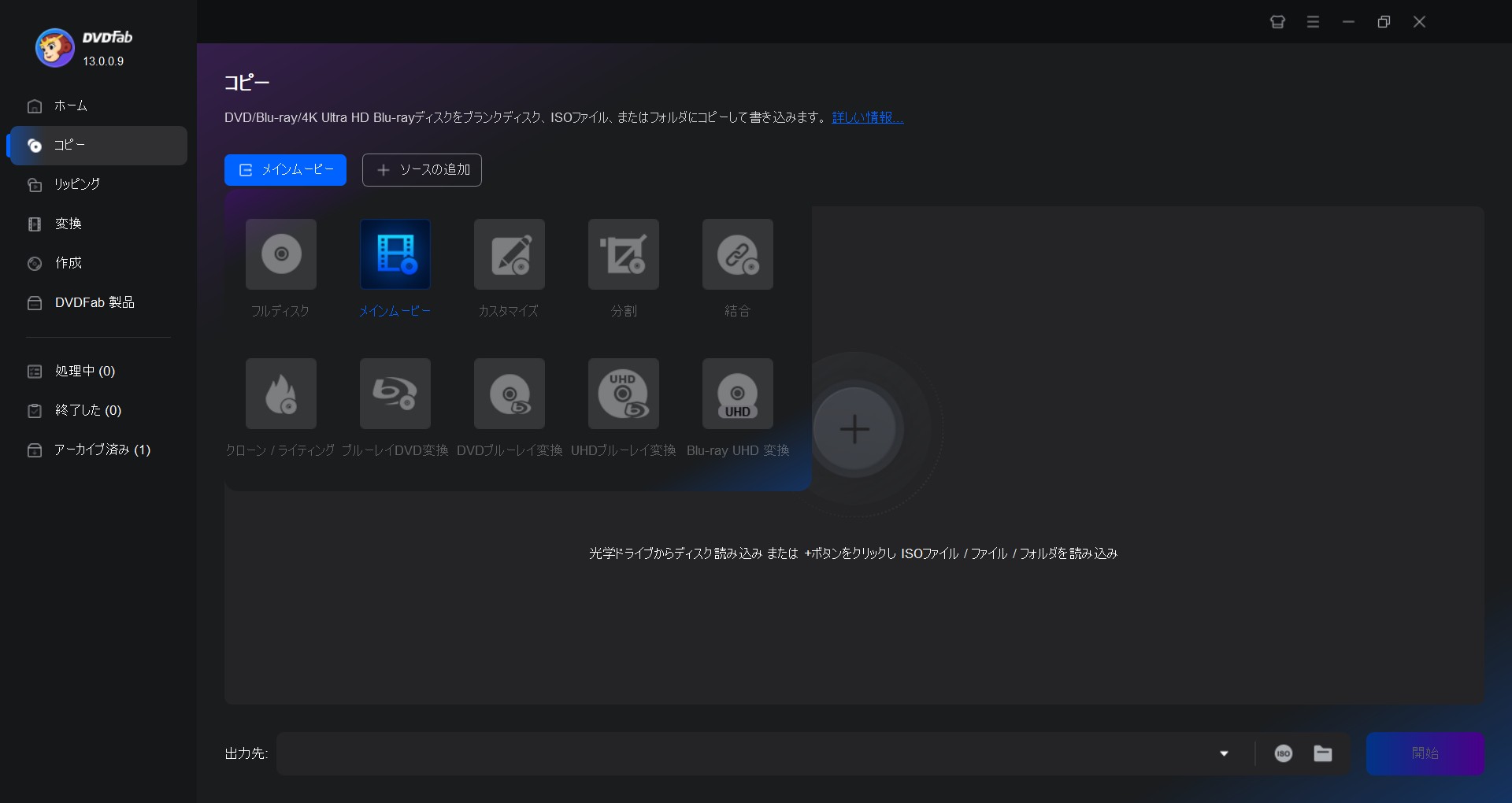Viewport: 1512px width, 803px height.
Task: Restore down the DVDFab window
Action: (1384, 22)
